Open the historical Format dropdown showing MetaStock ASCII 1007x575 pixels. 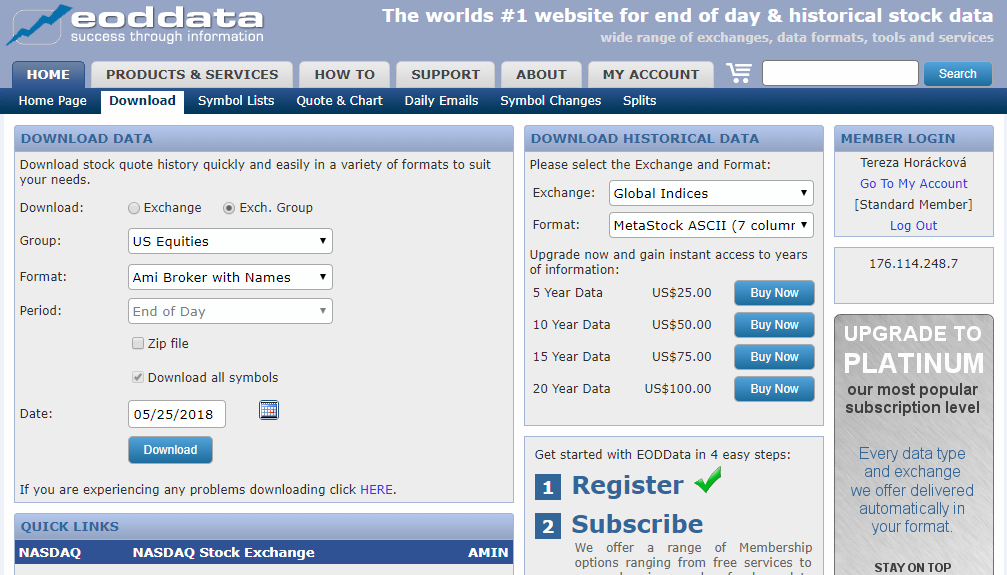(x=711, y=225)
